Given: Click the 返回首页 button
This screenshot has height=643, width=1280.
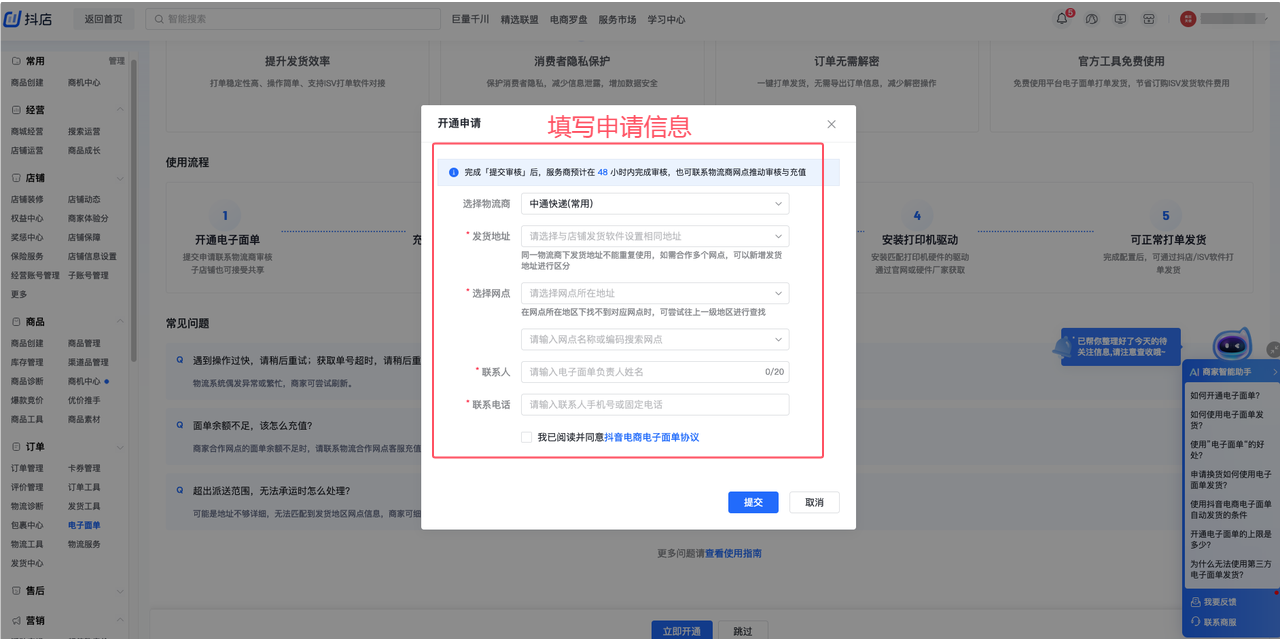Looking at the screenshot, I should [103, 19].
